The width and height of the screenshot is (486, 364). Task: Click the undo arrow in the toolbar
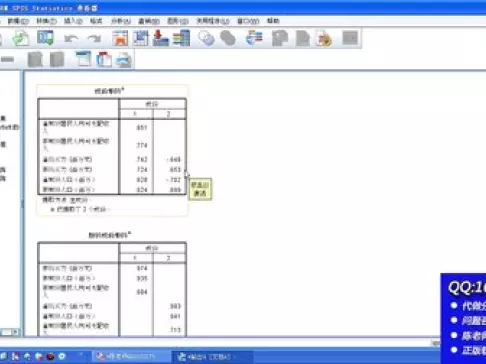(x=71, y=39)
